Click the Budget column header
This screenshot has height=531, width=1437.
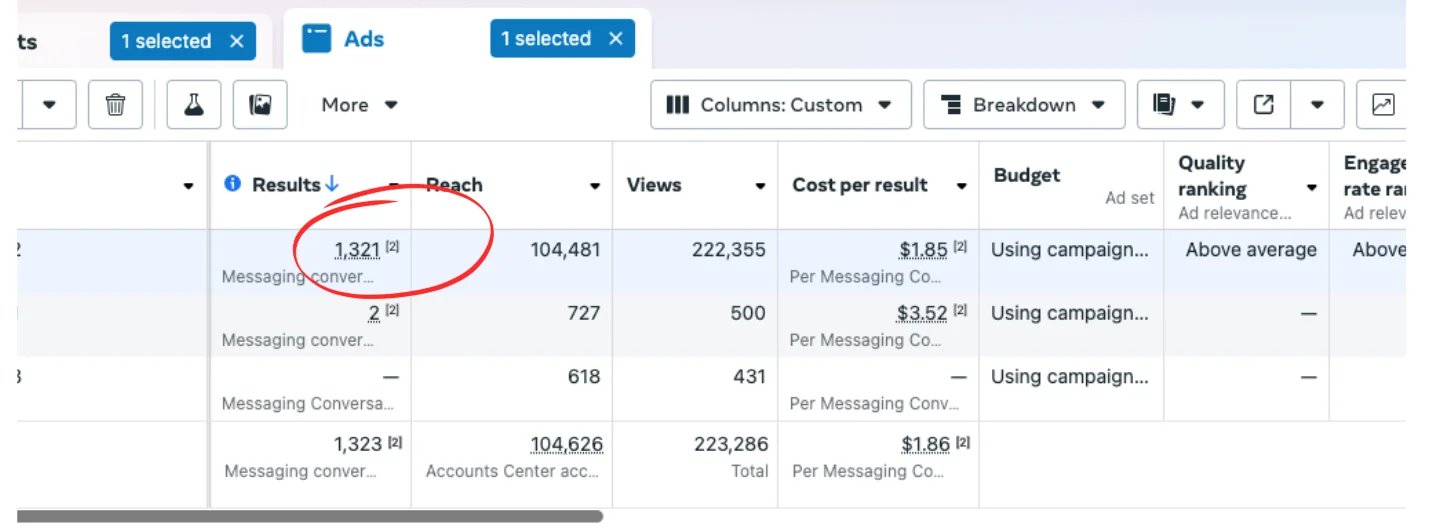pyautogui.click(x=1027, y=175)
